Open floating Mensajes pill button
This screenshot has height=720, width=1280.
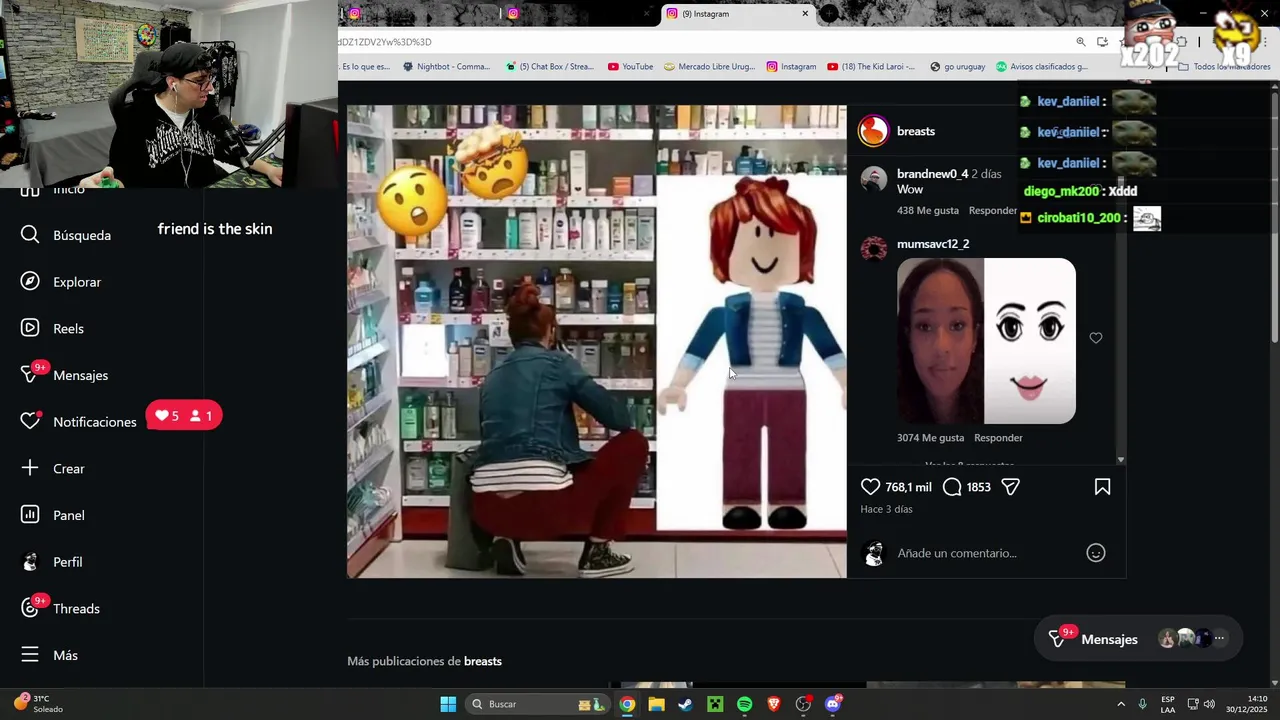pos(1137,639)
